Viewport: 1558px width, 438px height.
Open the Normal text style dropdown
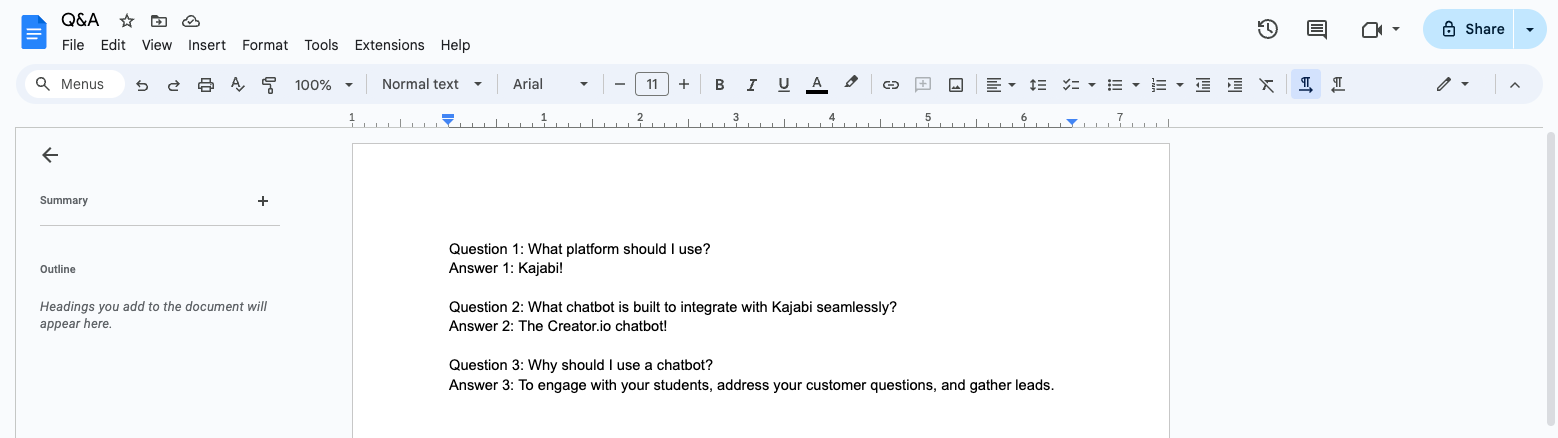coord(432,85)
